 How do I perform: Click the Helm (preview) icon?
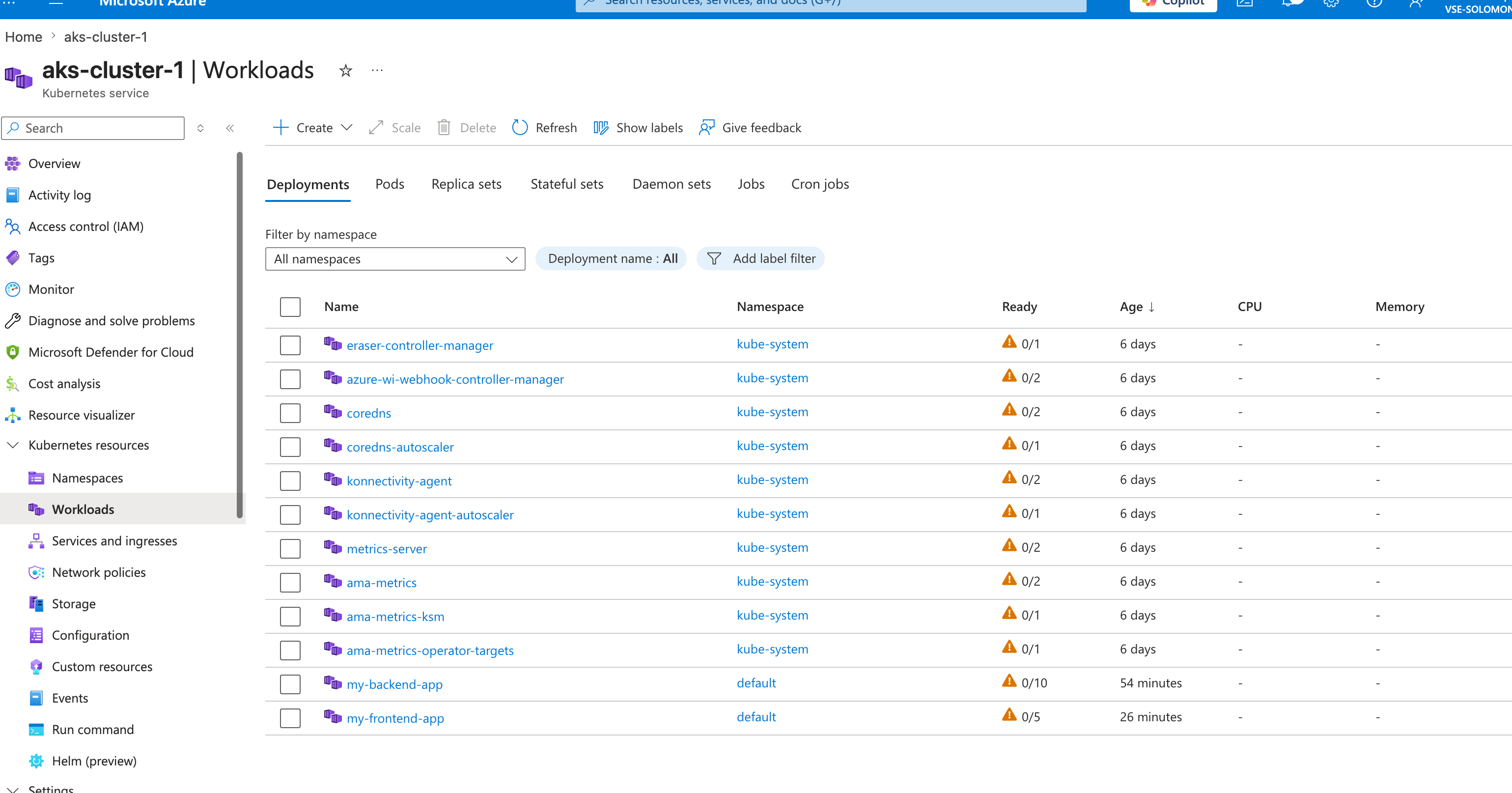point(36,761)
